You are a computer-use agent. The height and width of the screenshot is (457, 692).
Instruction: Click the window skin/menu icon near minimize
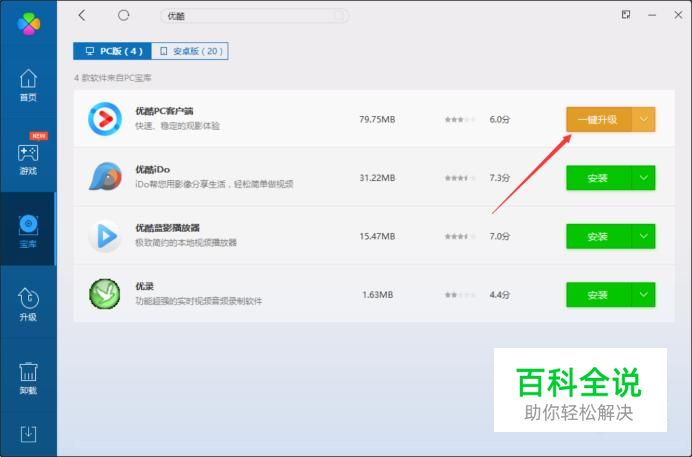pyautogui.click(x=625, y=15)
